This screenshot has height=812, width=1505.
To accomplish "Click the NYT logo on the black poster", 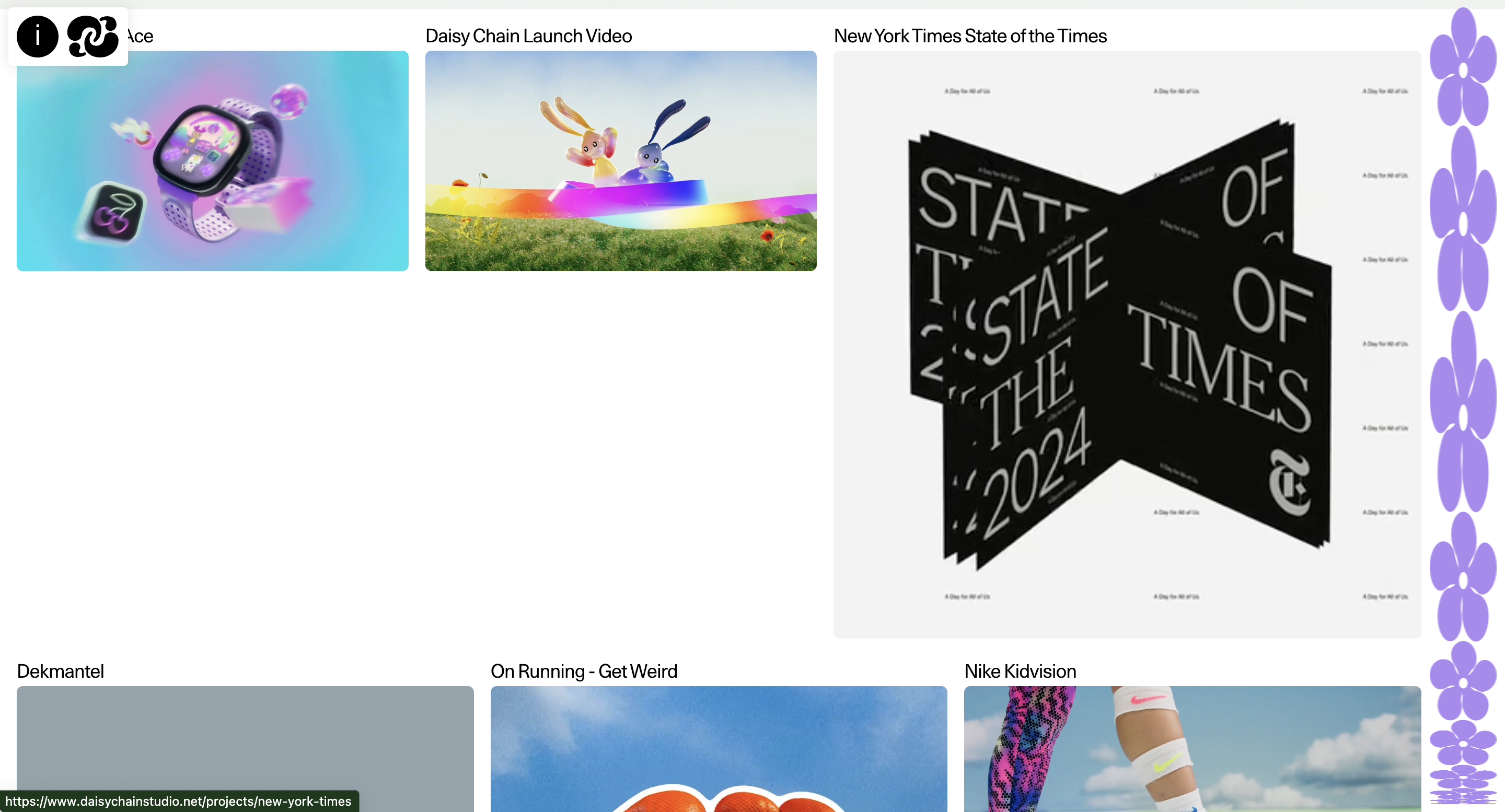I will [x=1289, y=482].
